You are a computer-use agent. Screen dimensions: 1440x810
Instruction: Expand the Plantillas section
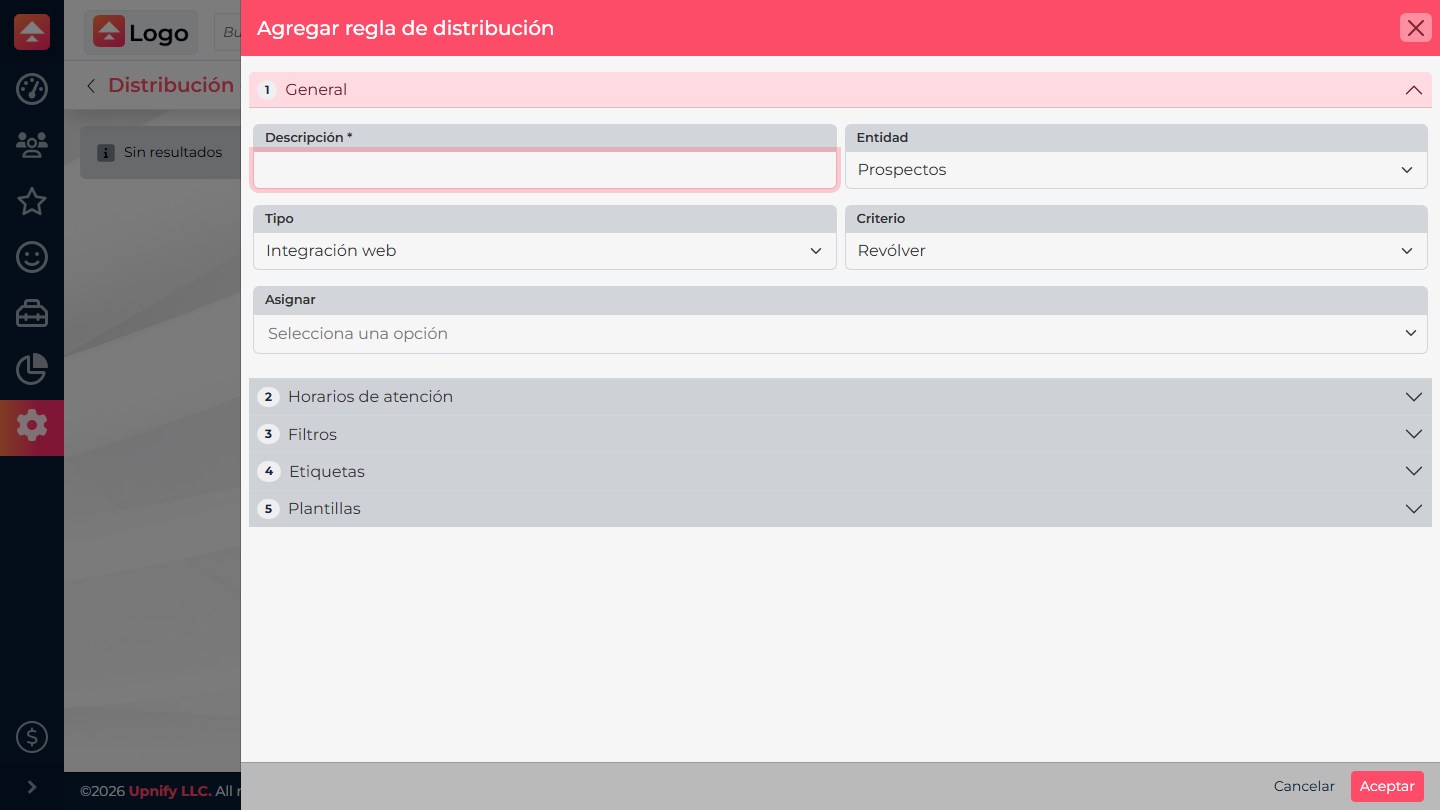(840, 508)
